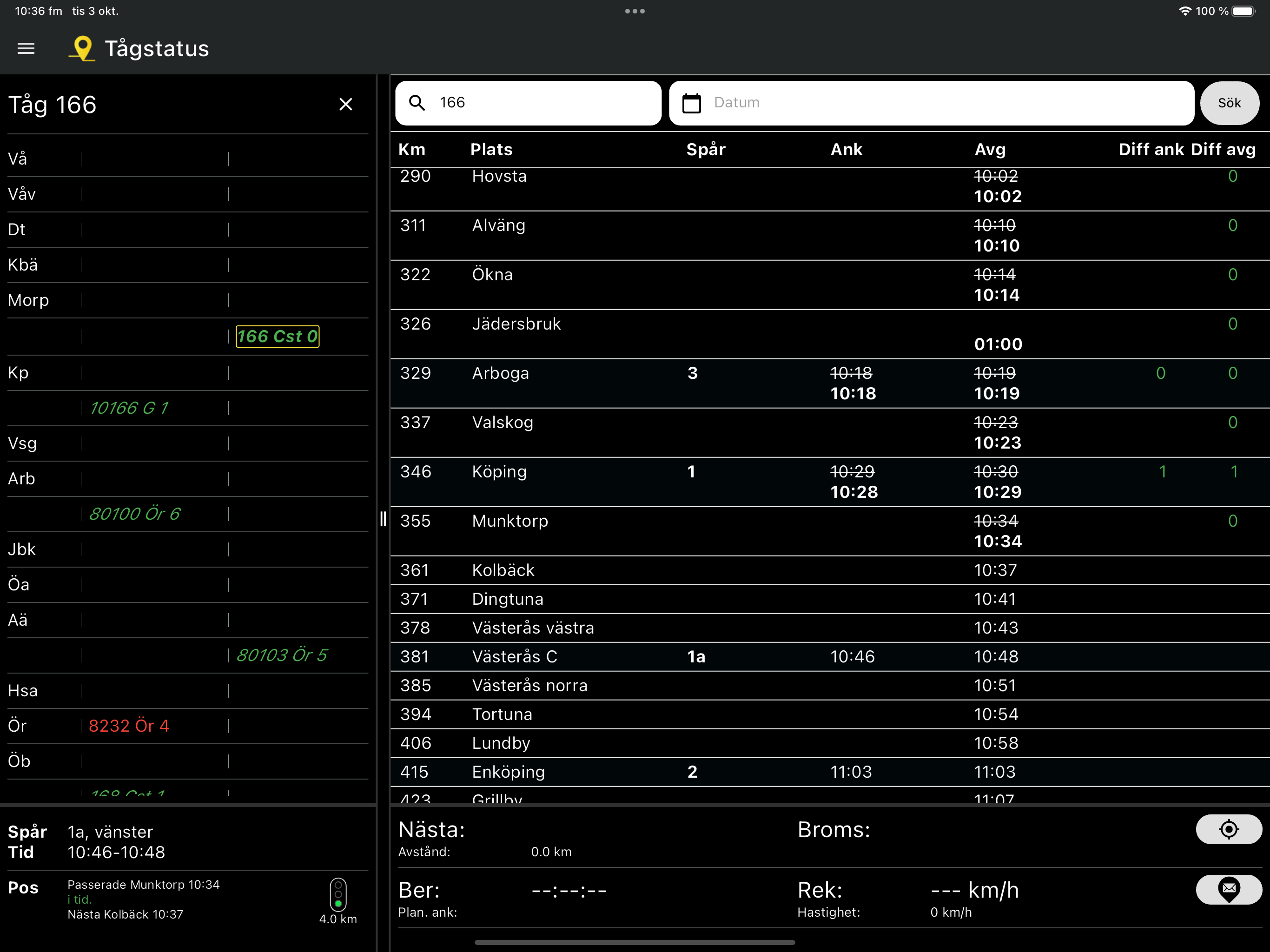Close the Tåg 166 panel
The width and height of the screenshot is (1270, 952).
click(x=346, y=105)
